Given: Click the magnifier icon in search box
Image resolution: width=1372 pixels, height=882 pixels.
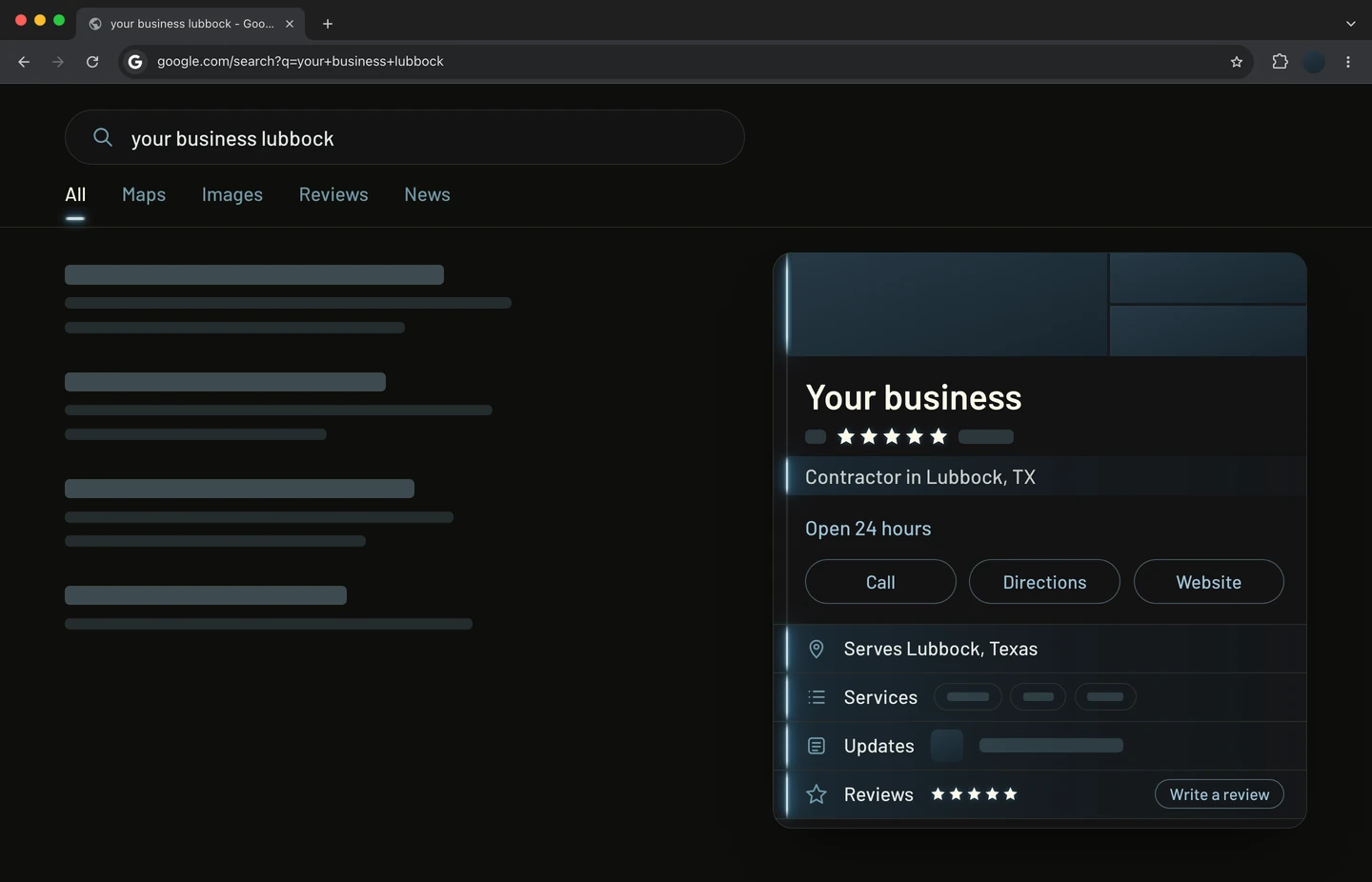Looking at the screenshot, I should point(103,137).
